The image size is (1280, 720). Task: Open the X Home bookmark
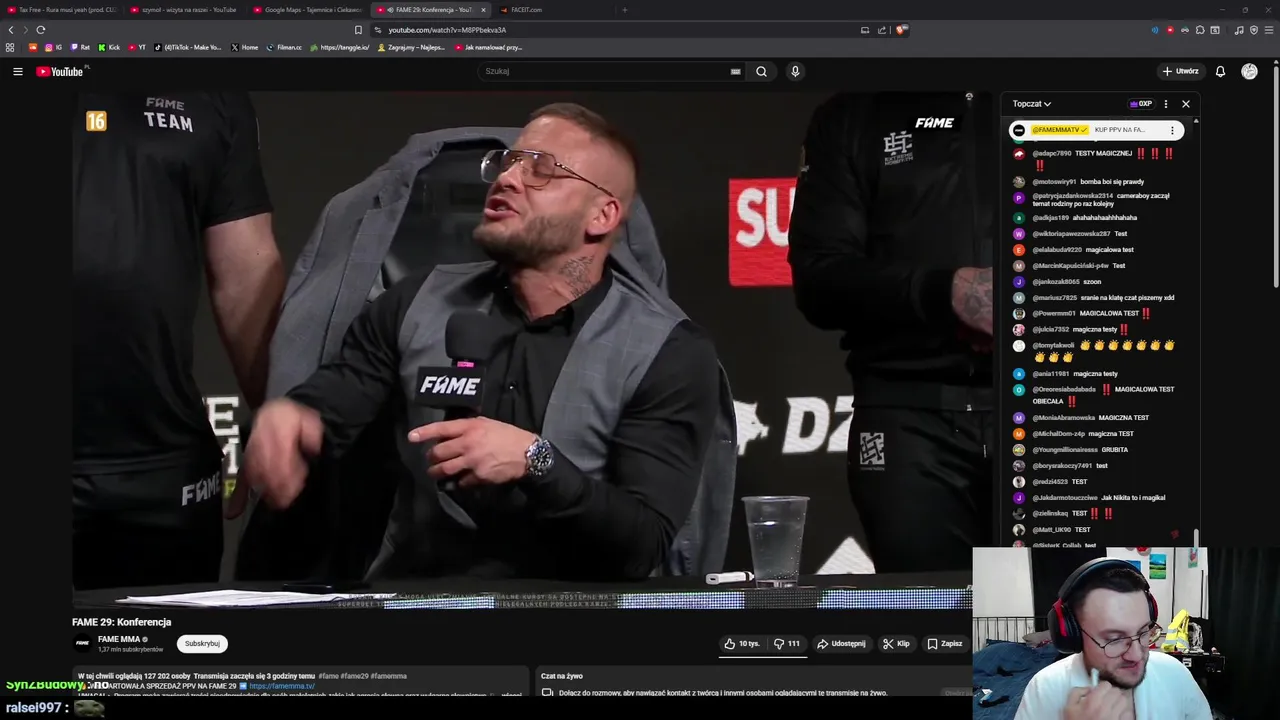click(244, 47)
